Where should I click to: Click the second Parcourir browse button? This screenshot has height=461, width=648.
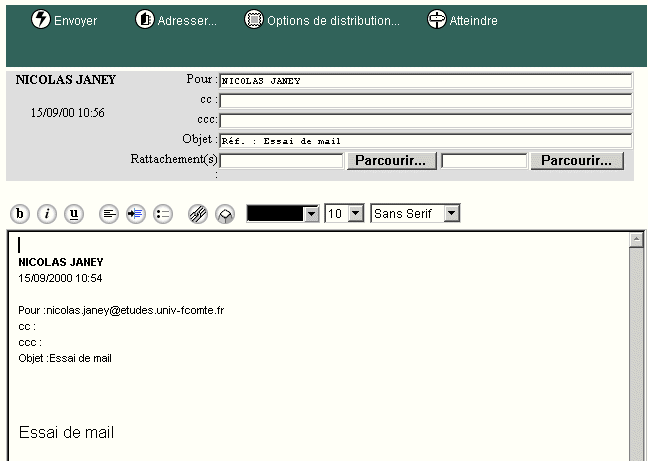point(577,161)
